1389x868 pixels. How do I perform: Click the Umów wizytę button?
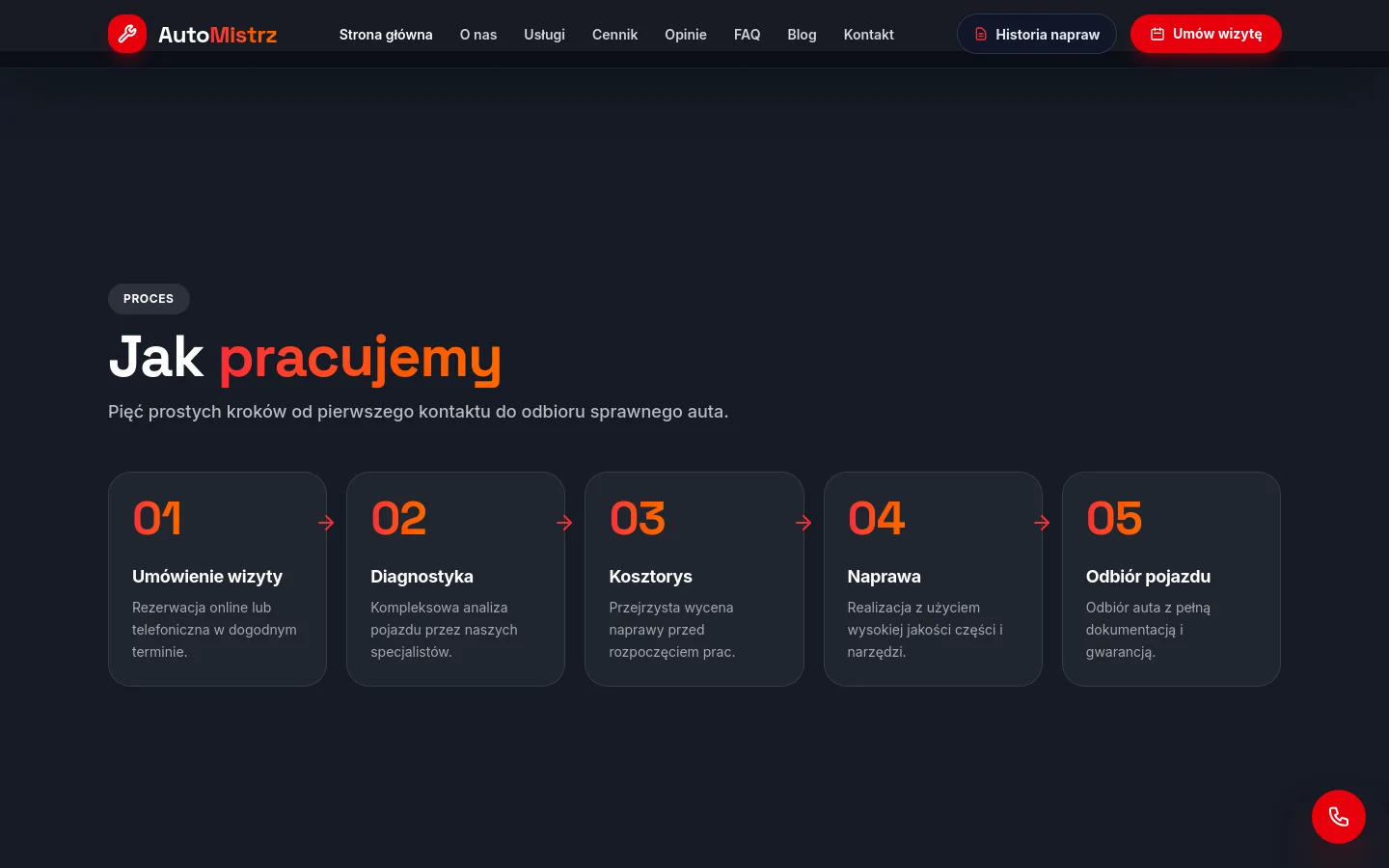point(1206,34)
